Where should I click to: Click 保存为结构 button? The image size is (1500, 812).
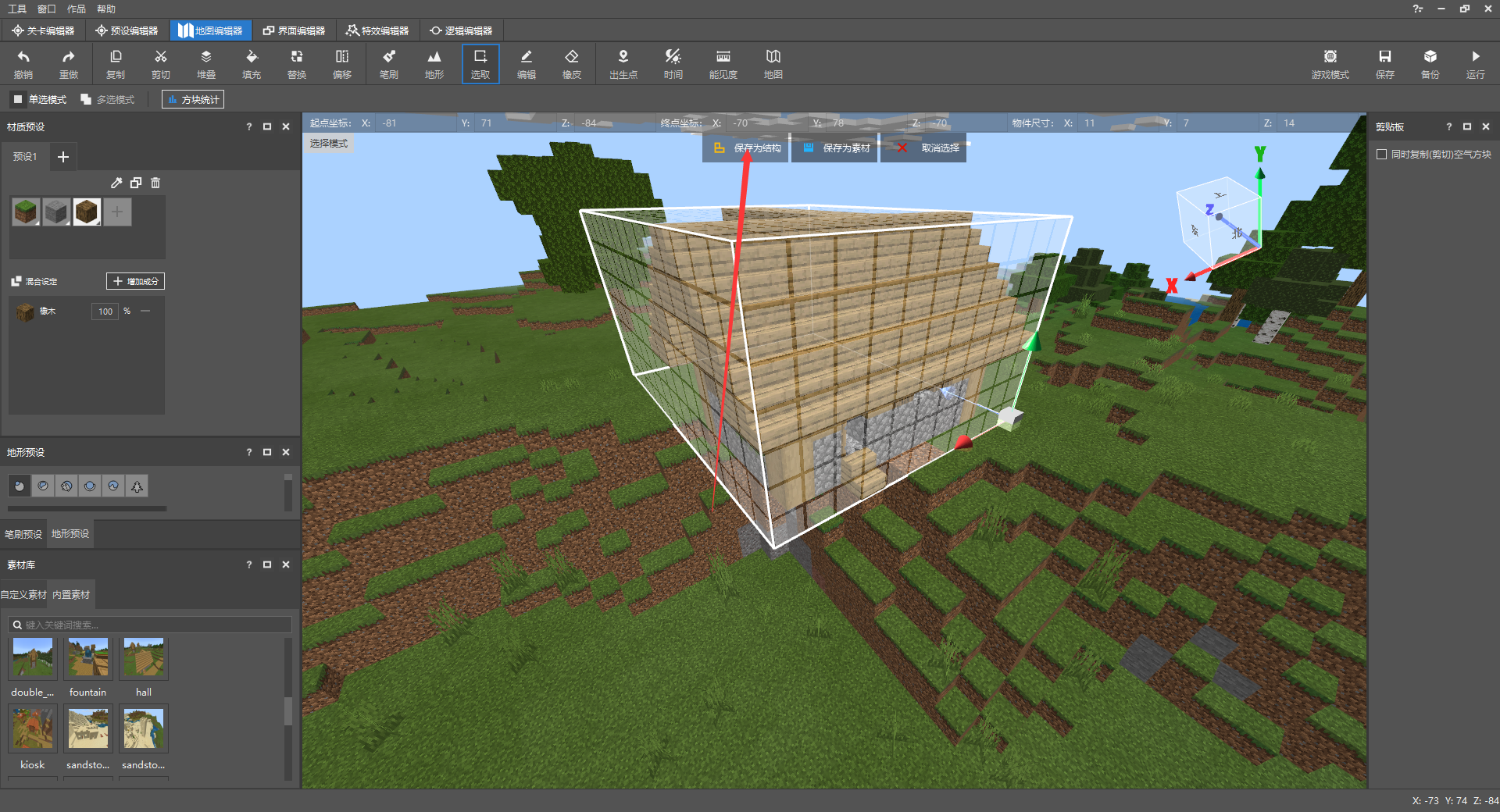coord(747,148)
